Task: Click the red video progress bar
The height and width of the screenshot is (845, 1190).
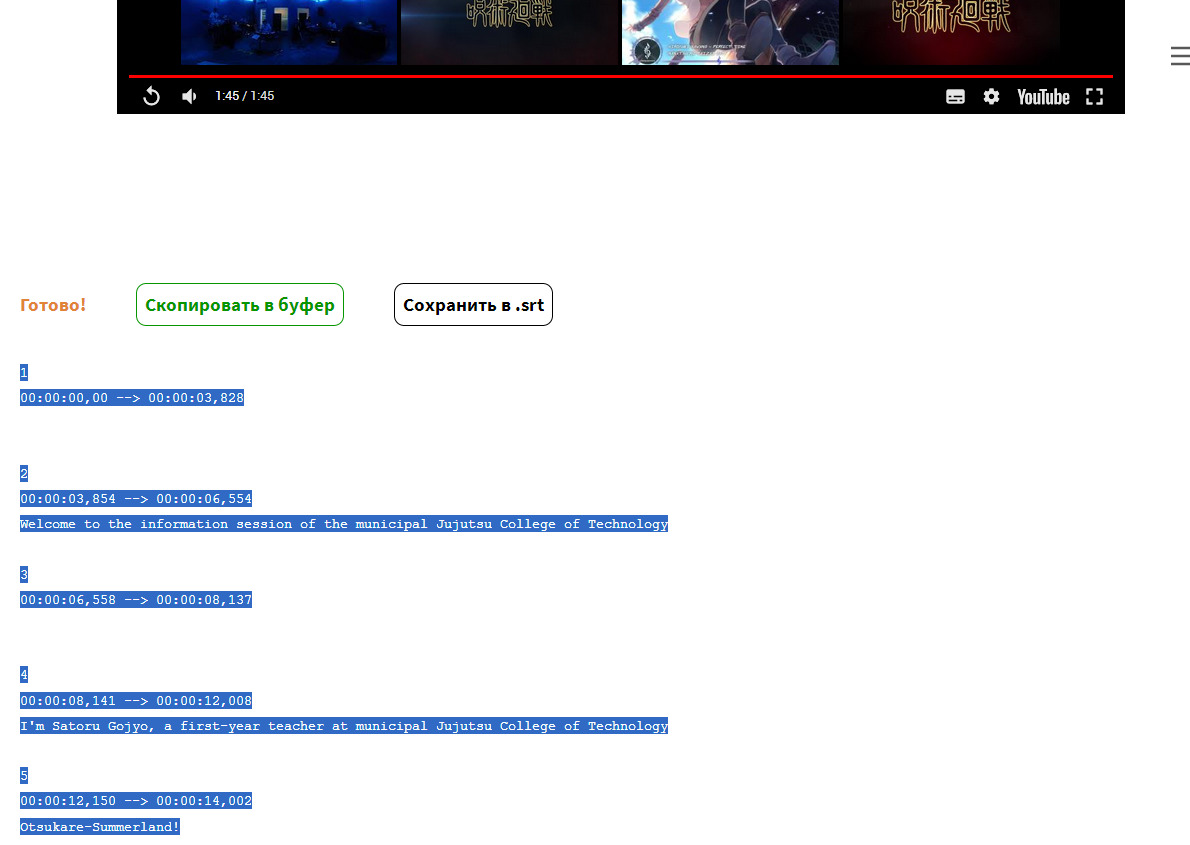Action: (x=620, y=76)
